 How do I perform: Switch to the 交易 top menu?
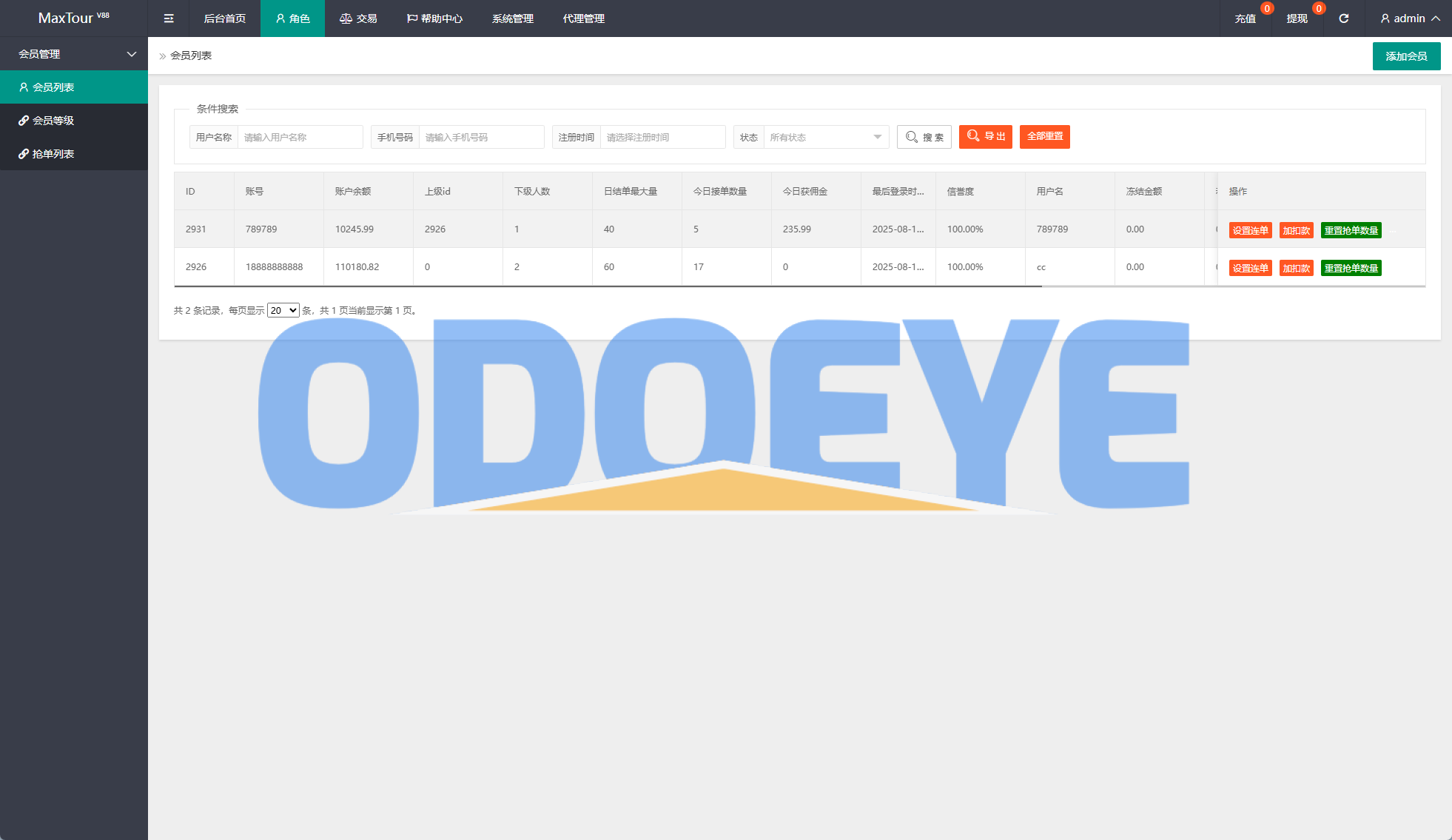359,19
